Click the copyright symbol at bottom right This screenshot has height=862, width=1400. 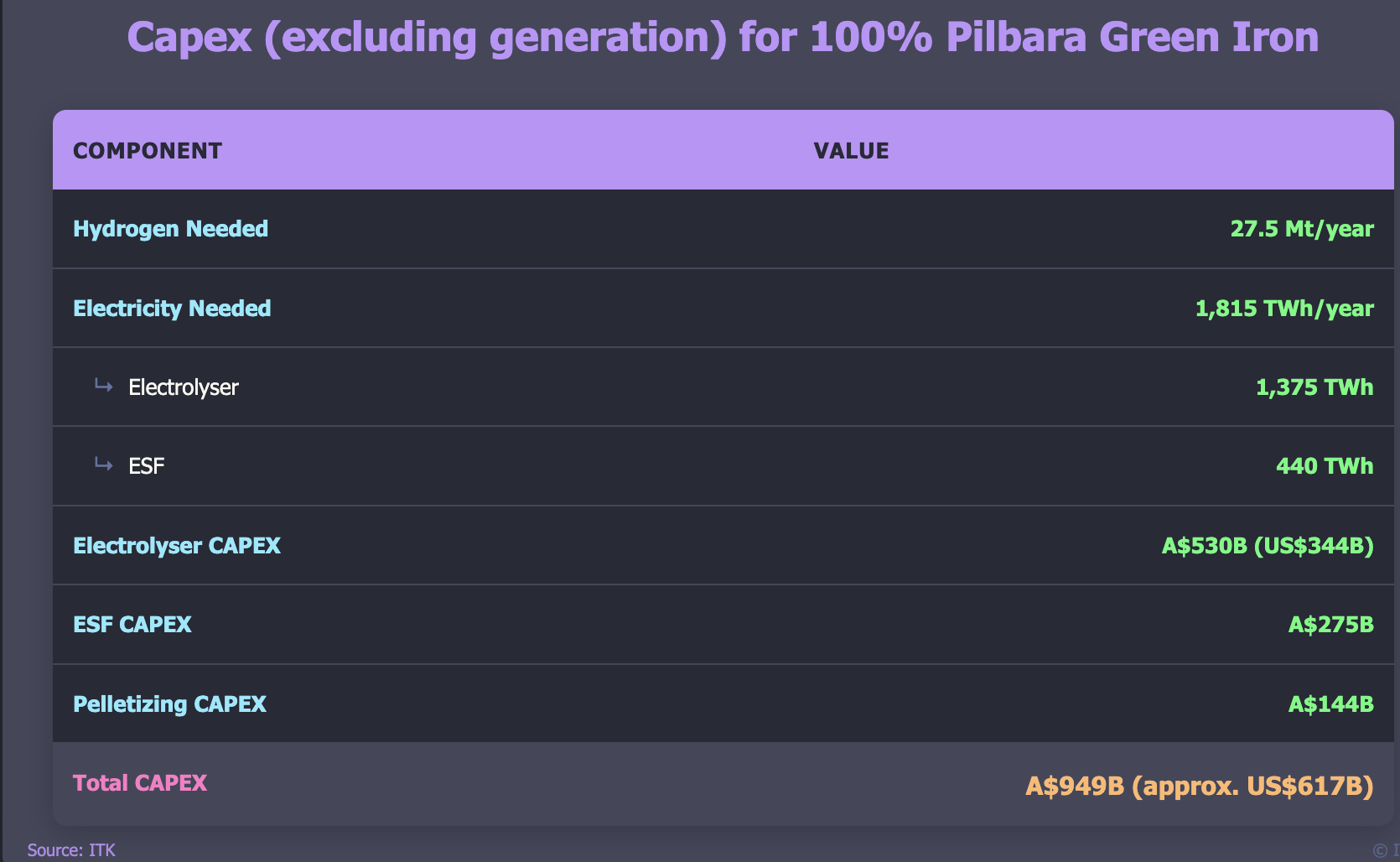[1380, 850]
